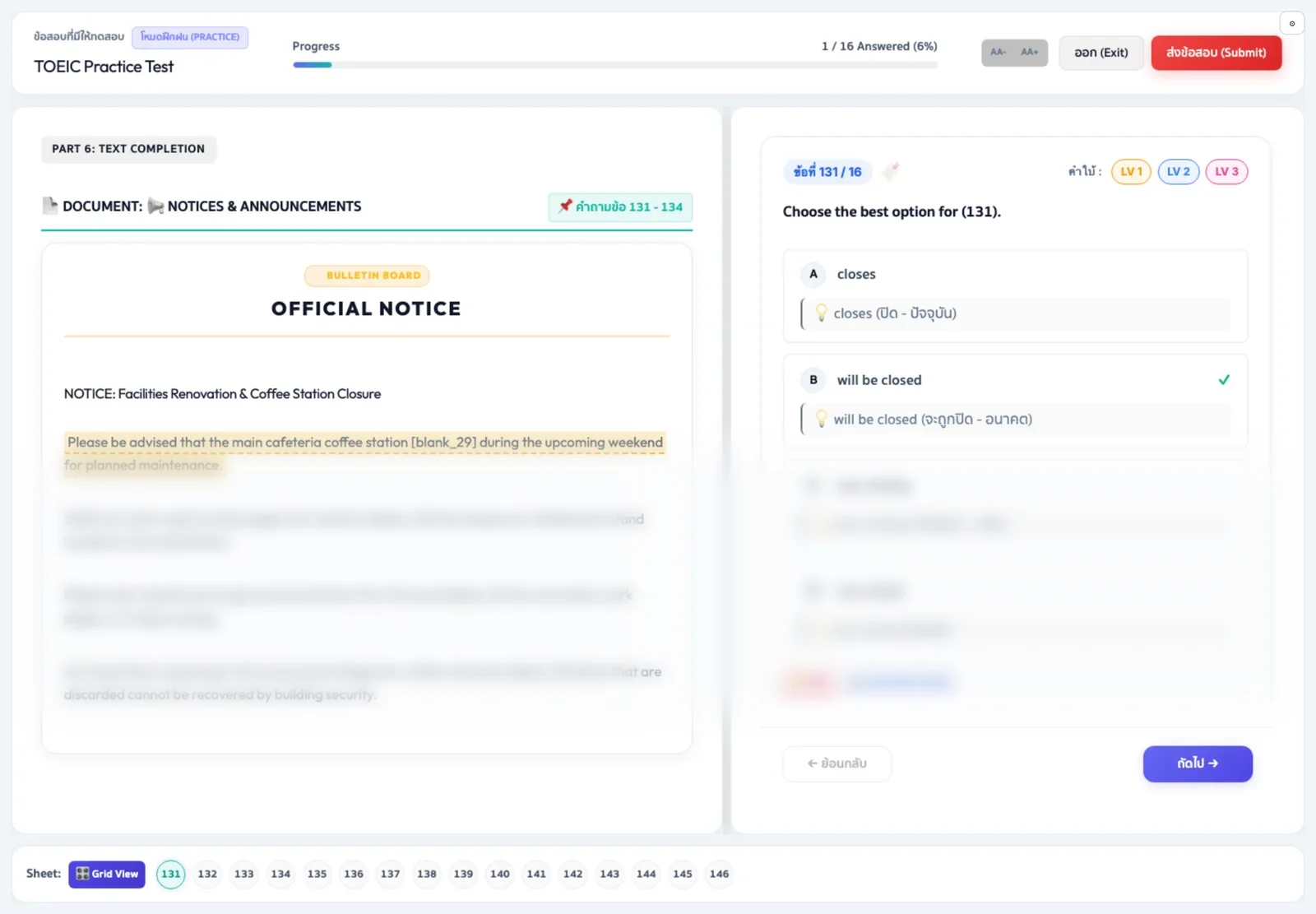Decrease font size with AA- button
This screenshot has width=1316, height=914.
(x=998, y=53)
